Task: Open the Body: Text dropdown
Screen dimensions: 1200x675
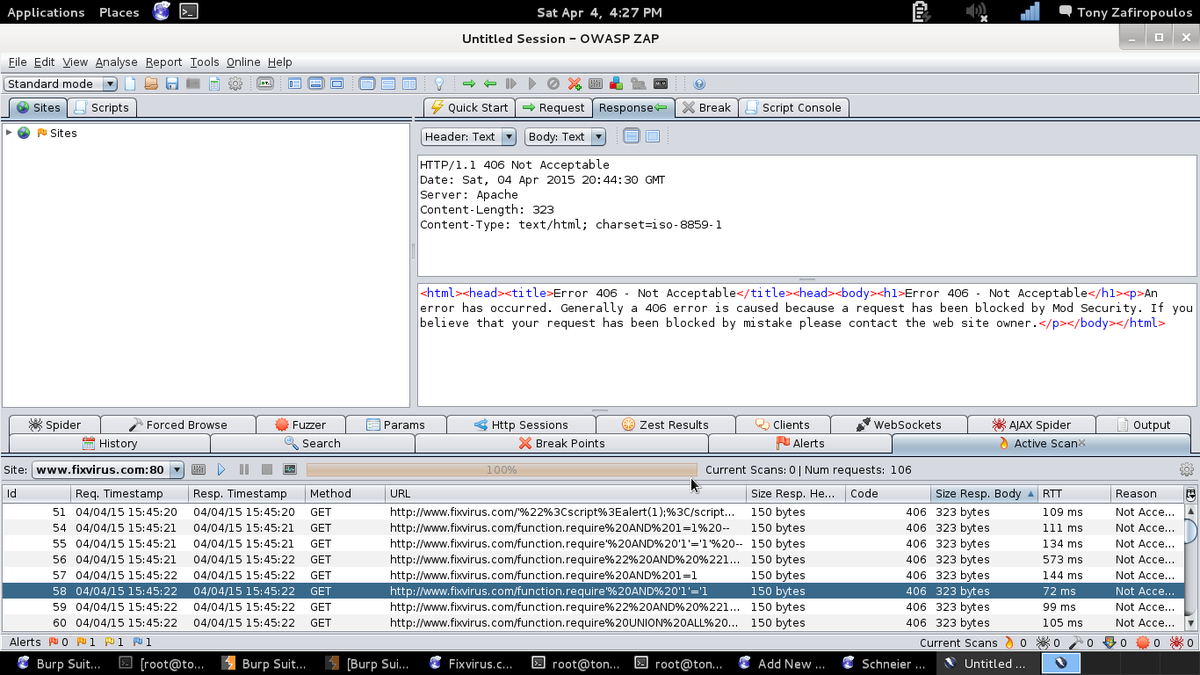Action: click(565, 137)
